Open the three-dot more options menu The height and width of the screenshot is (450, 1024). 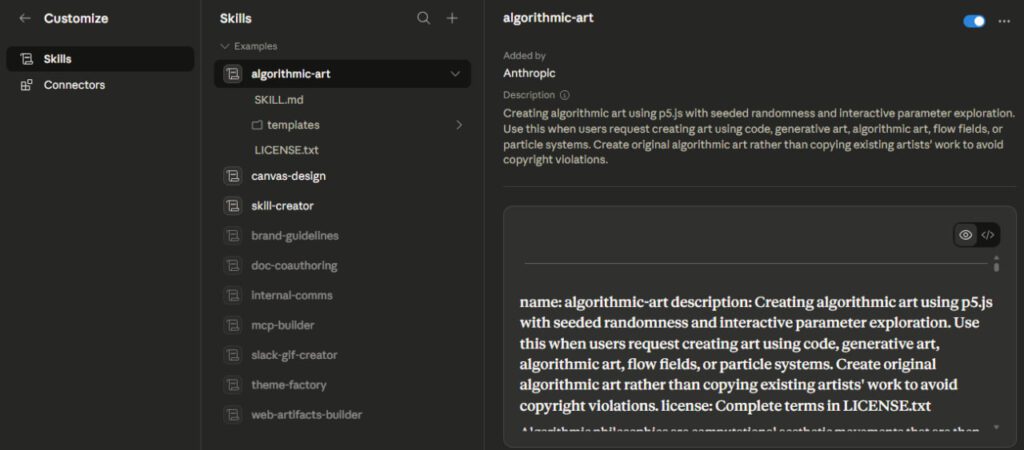(1004, 21)
